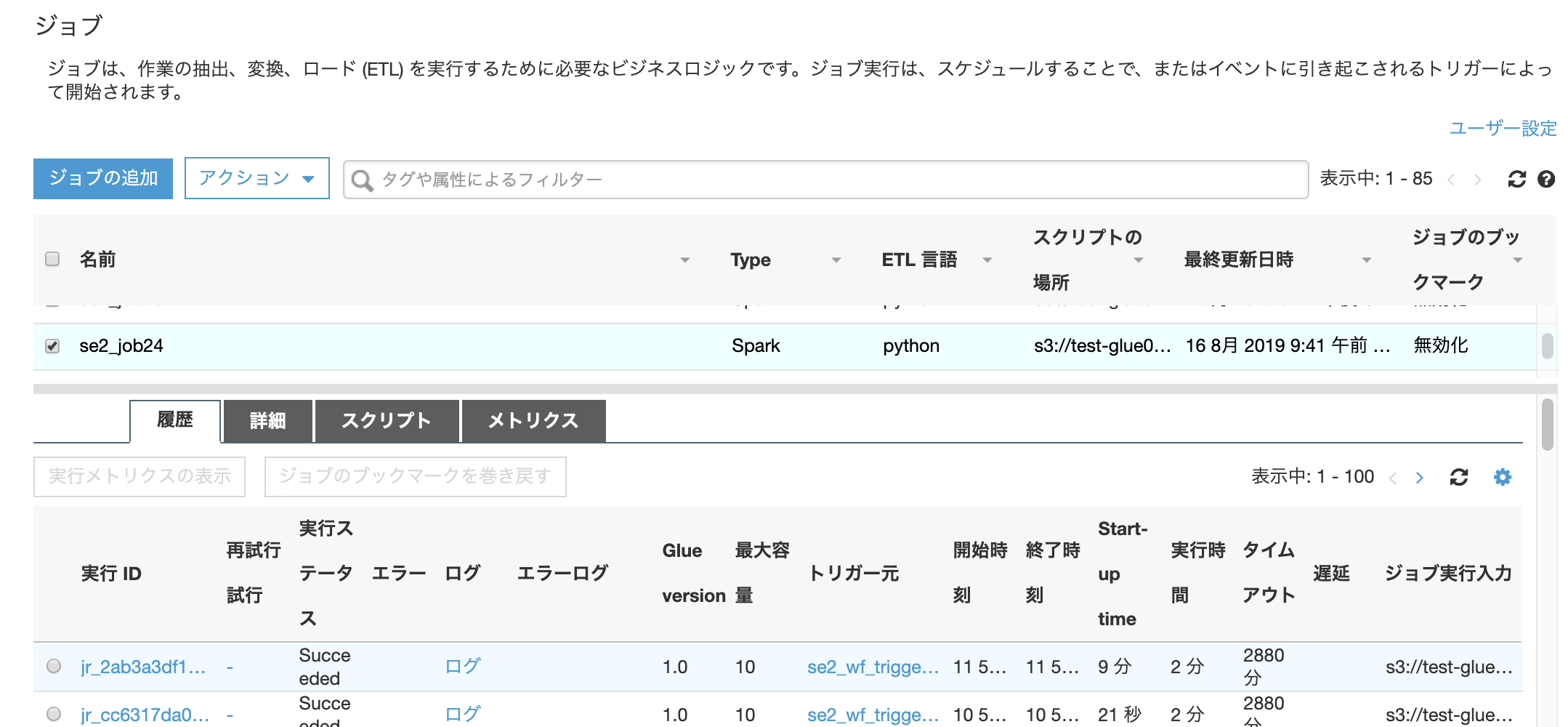Click the tag filter input field
Screen dimensions: 1568x727
point(654,178)
